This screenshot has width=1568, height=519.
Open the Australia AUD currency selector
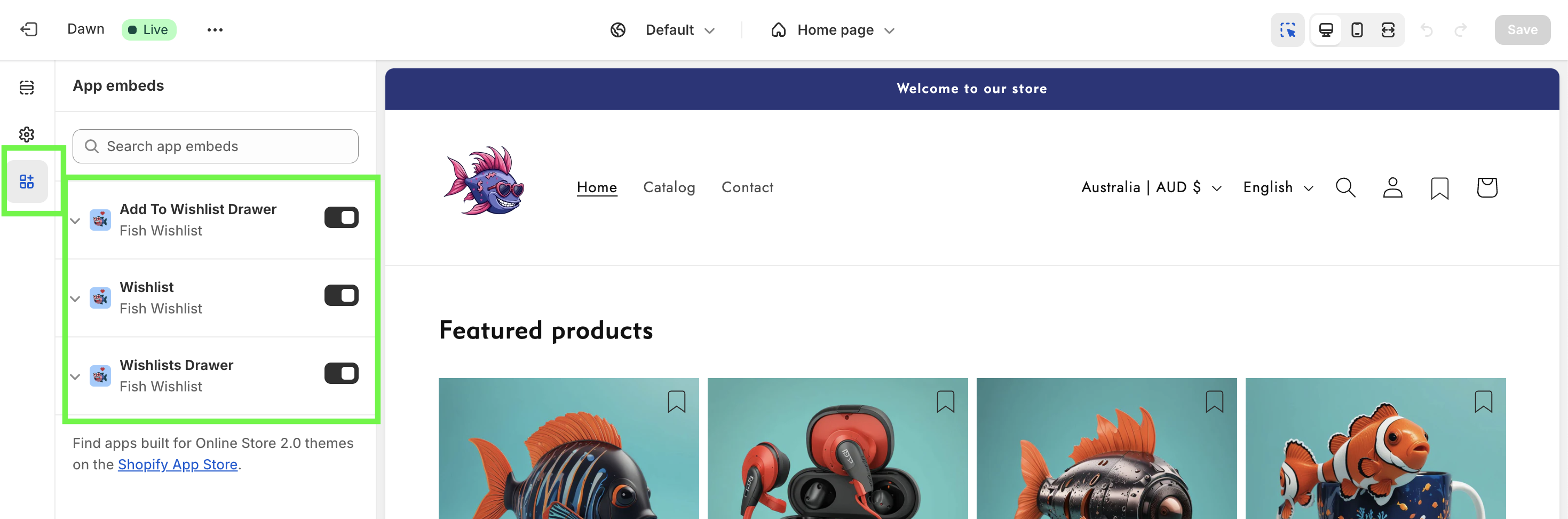tap(1151, 187)
